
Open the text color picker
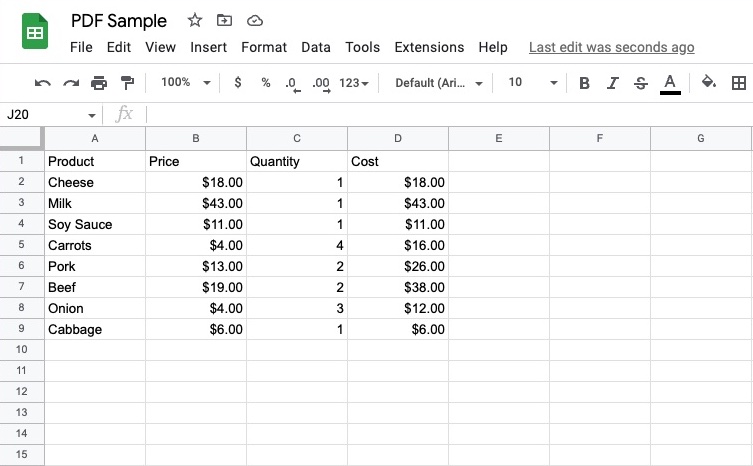click(670, 83)
